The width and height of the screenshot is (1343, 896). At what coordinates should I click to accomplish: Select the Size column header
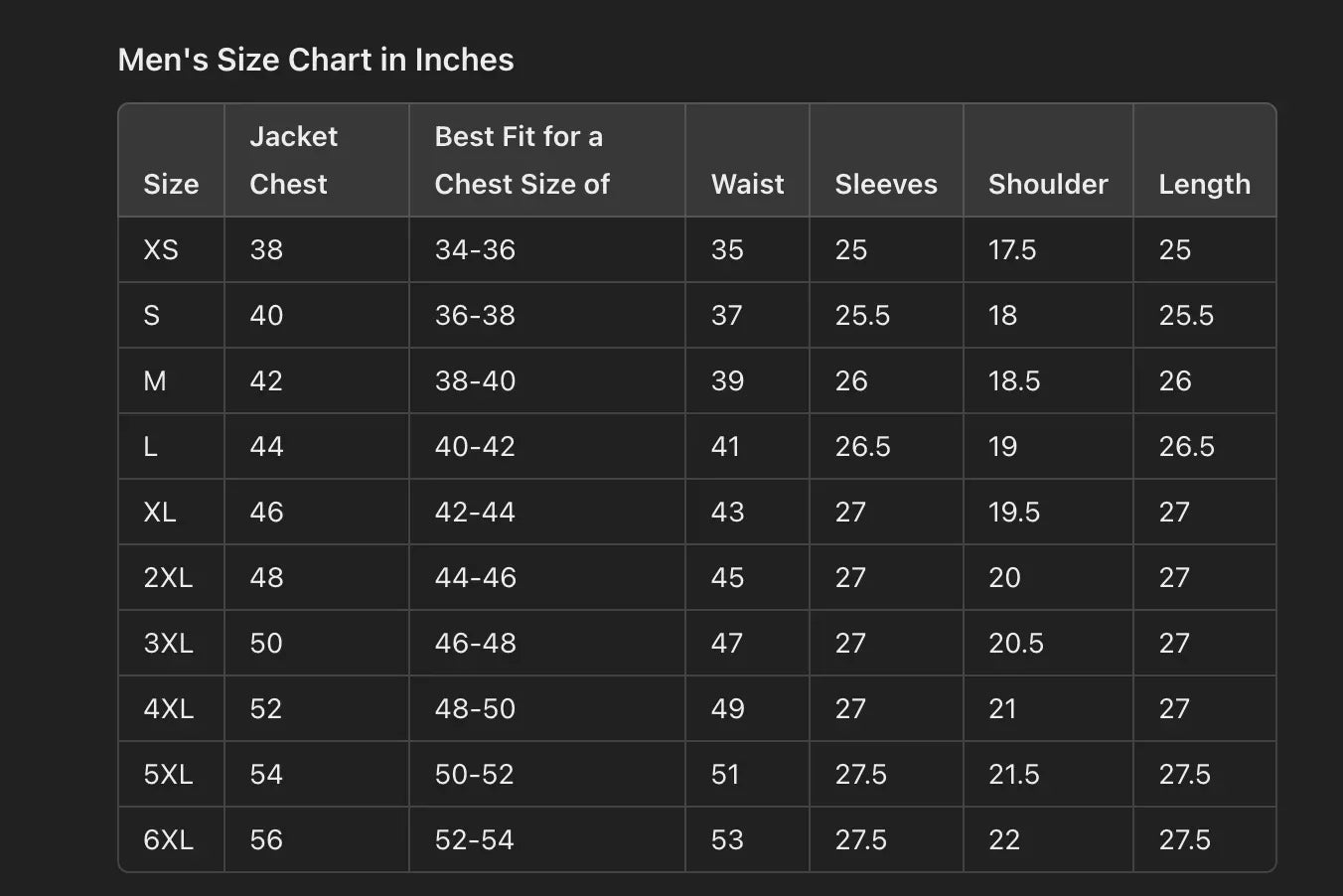point(171,184)
